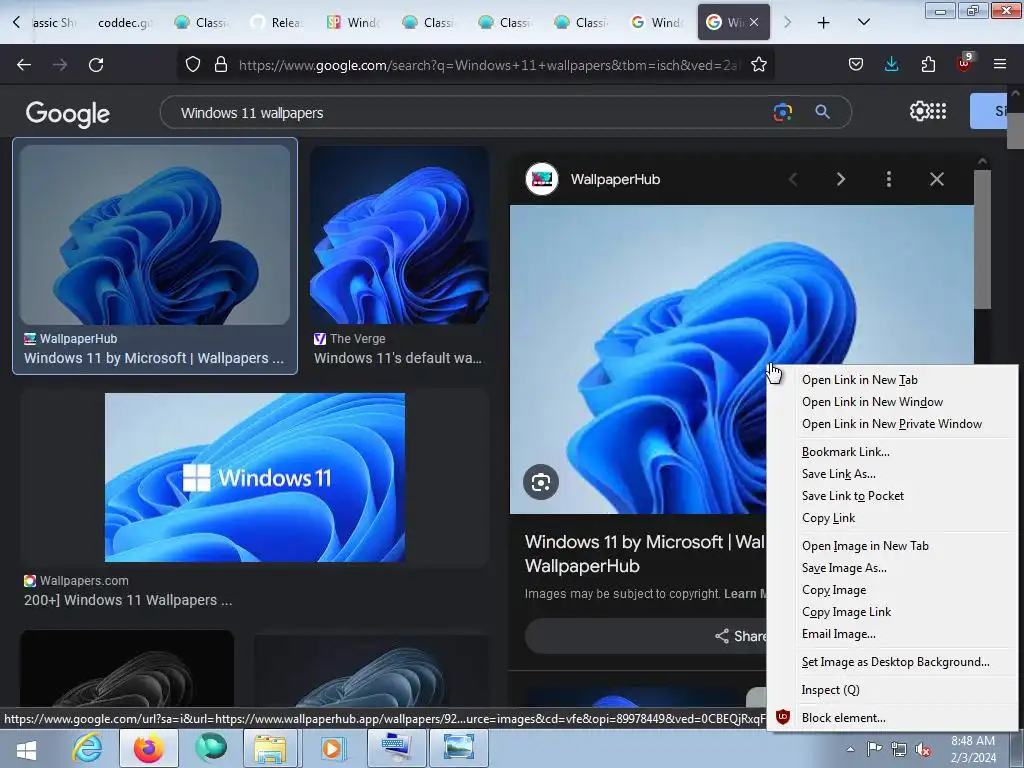Show the next image in preview panel
Viewport: 1024px width, 768px height.
pos(840,179)
